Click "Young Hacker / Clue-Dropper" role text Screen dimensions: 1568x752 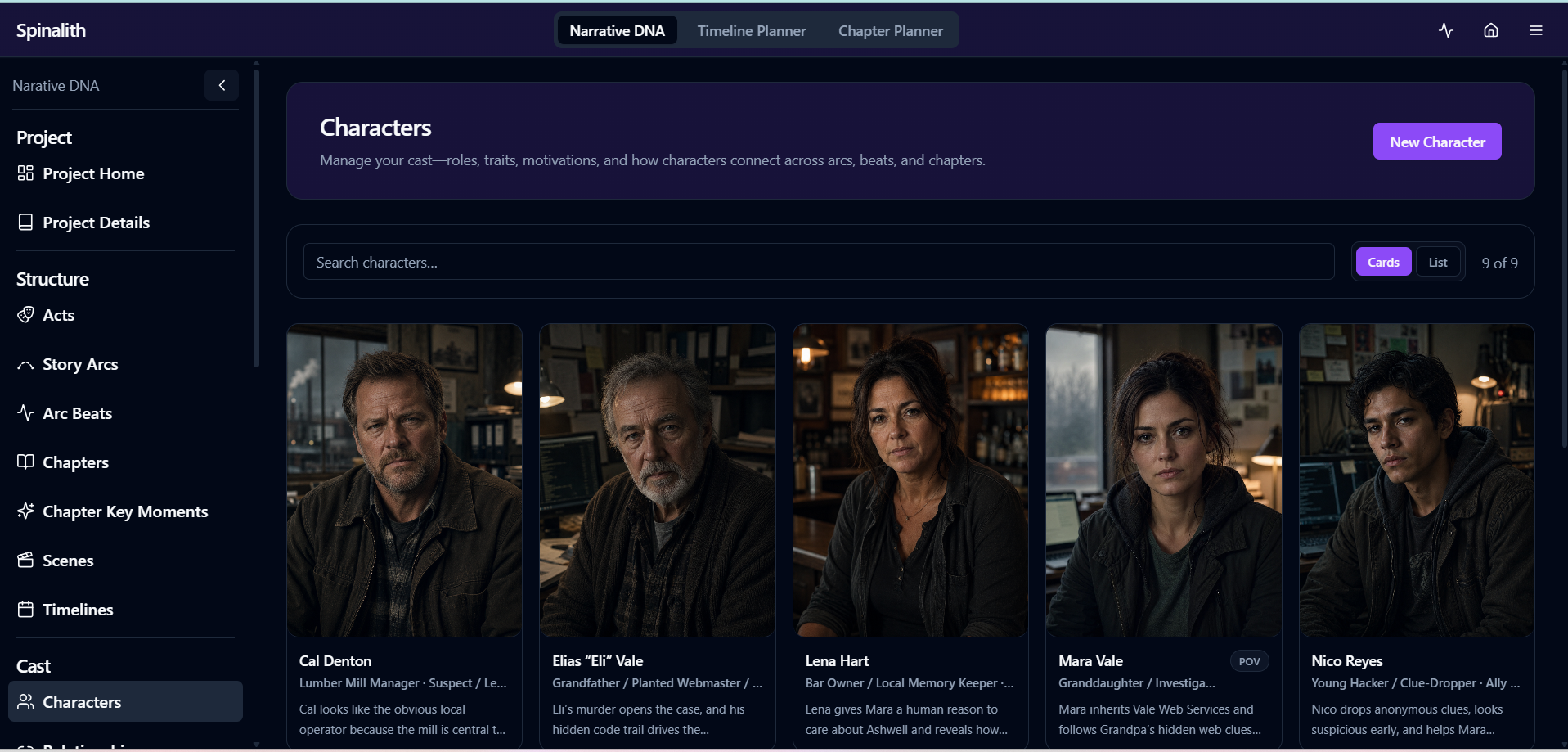click(x=1394, y=682)
